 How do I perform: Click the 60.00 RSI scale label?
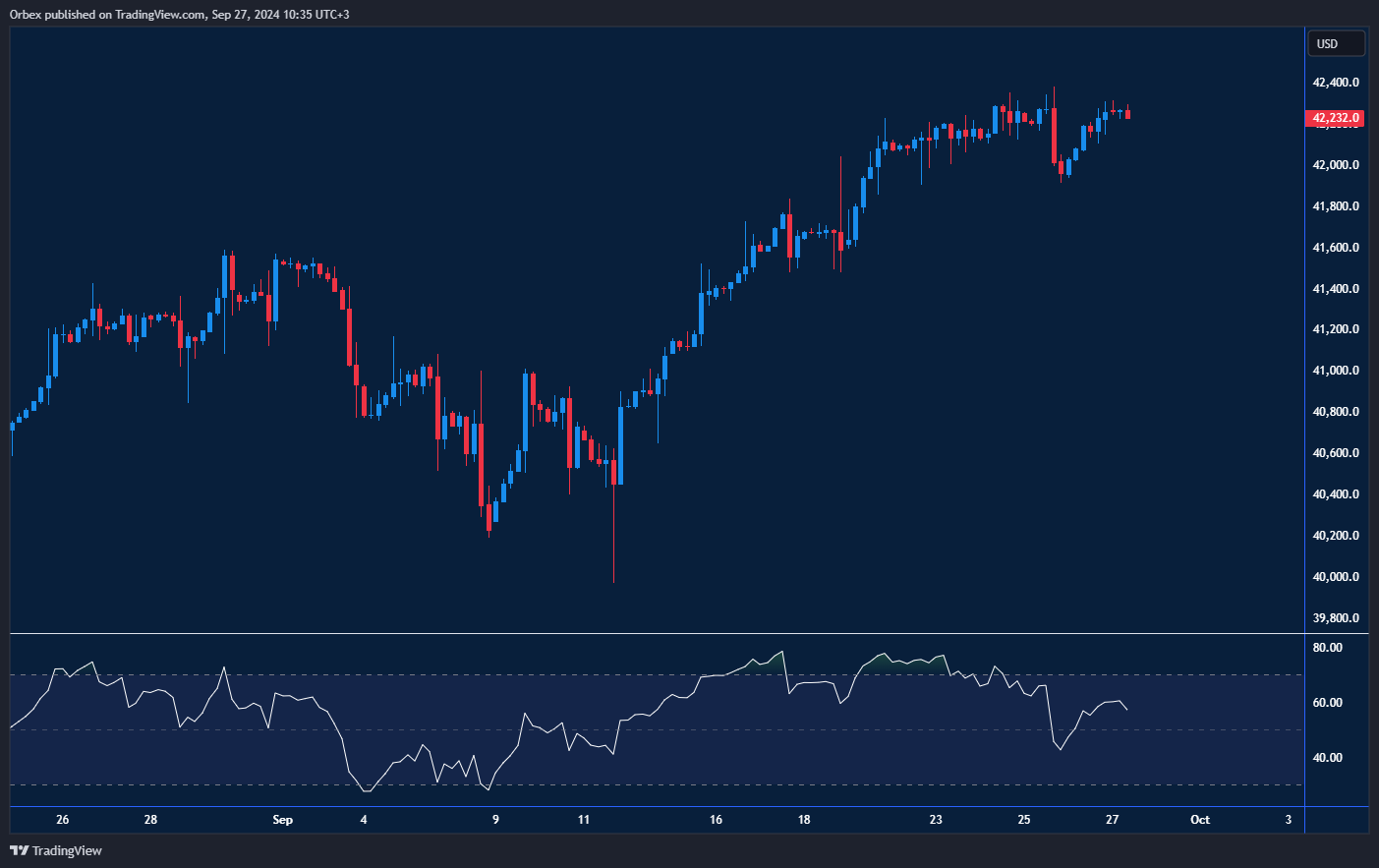click(1327, 703)
